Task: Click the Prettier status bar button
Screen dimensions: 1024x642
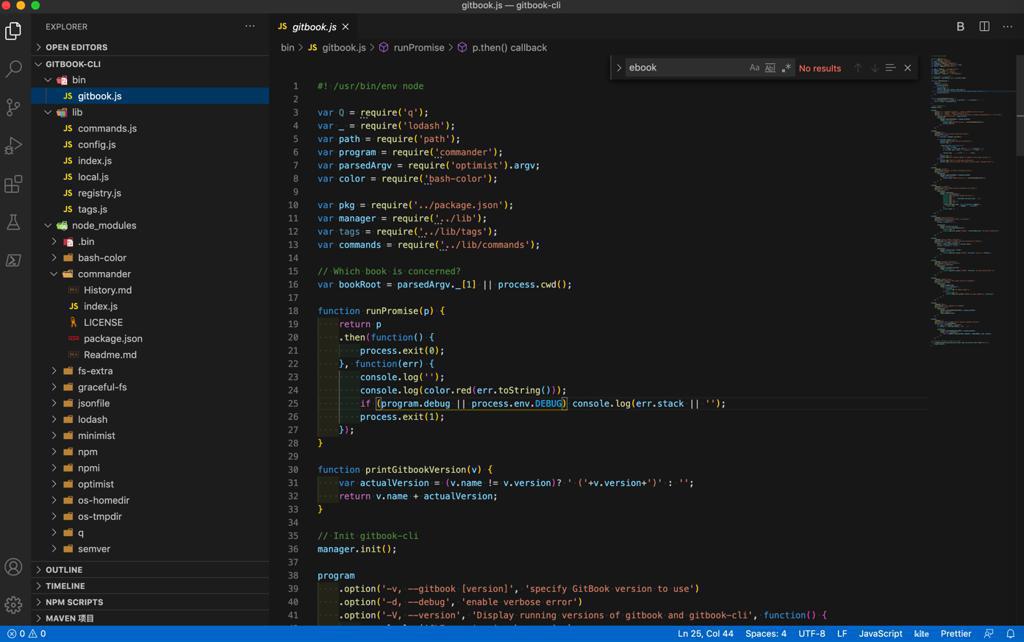Action: point(955,634)
